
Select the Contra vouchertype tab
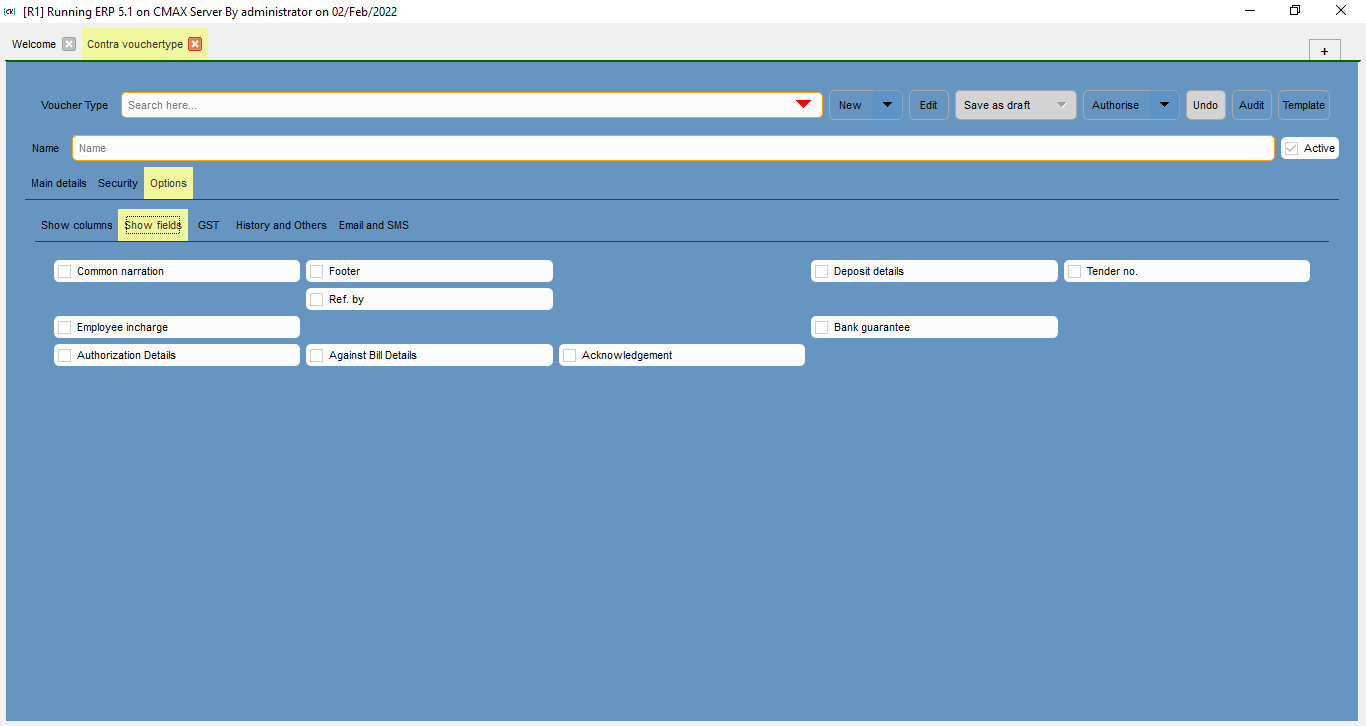(135, 44)
